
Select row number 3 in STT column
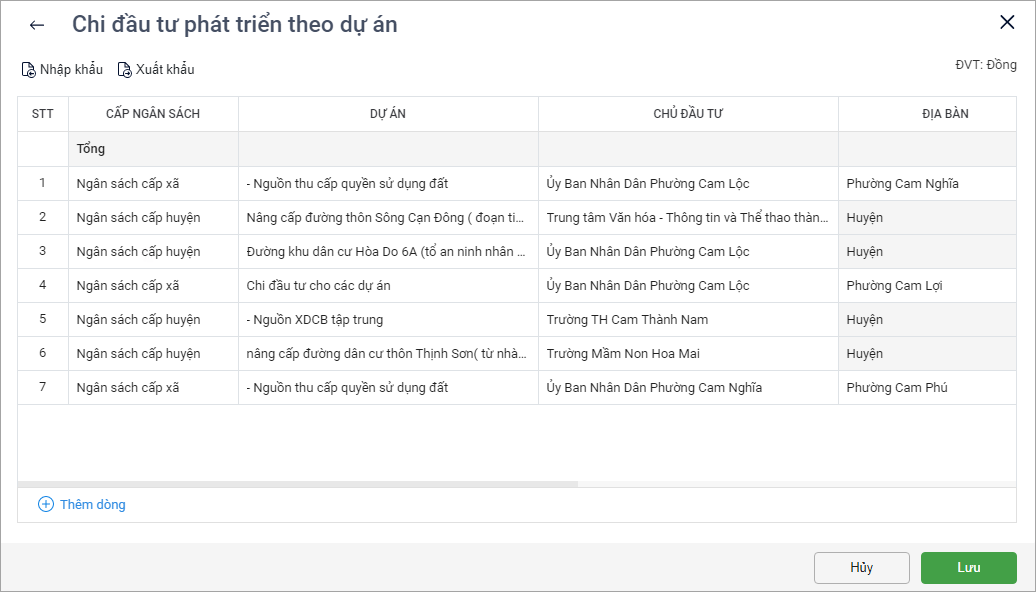pyautogui.click(x=43, y=251)
